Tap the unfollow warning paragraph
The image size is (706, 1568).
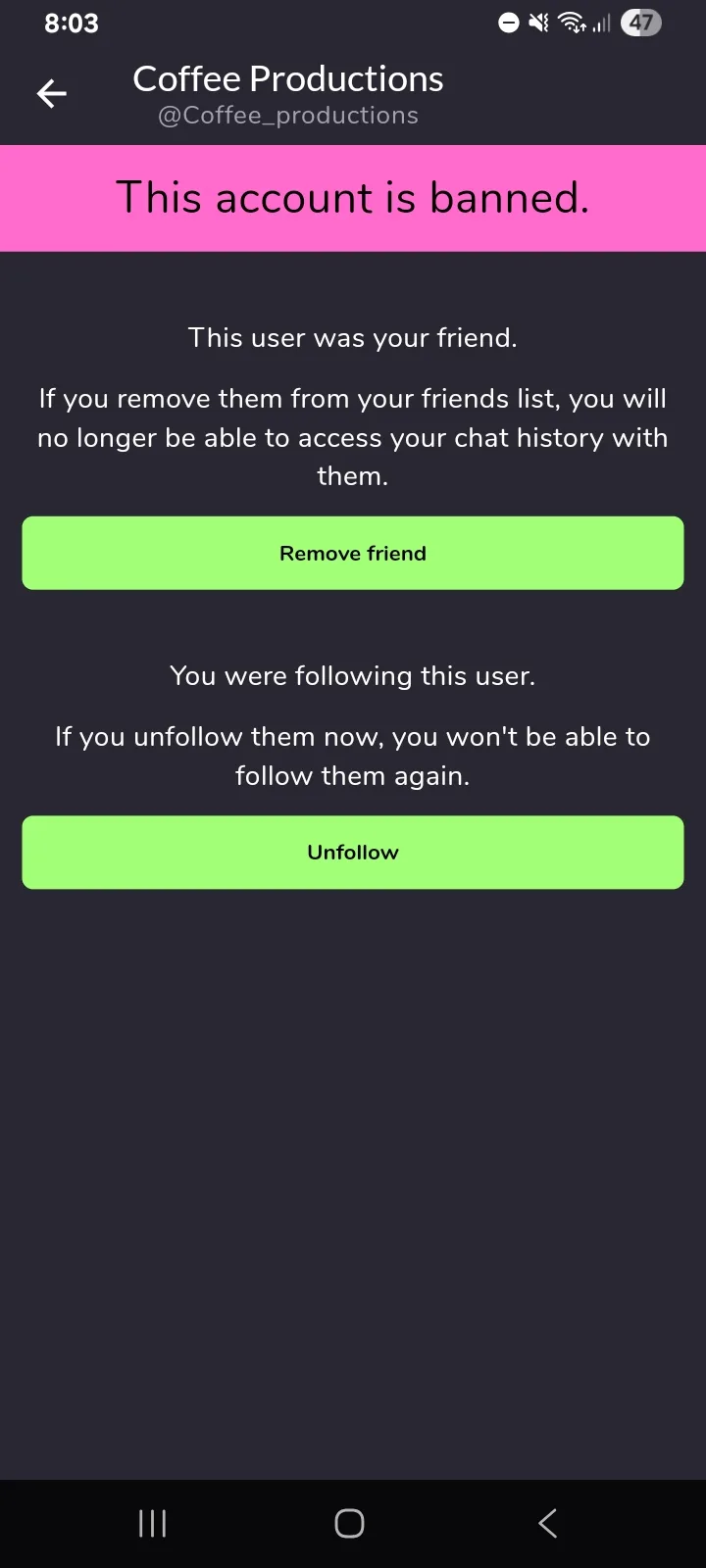tap(353, 756)
